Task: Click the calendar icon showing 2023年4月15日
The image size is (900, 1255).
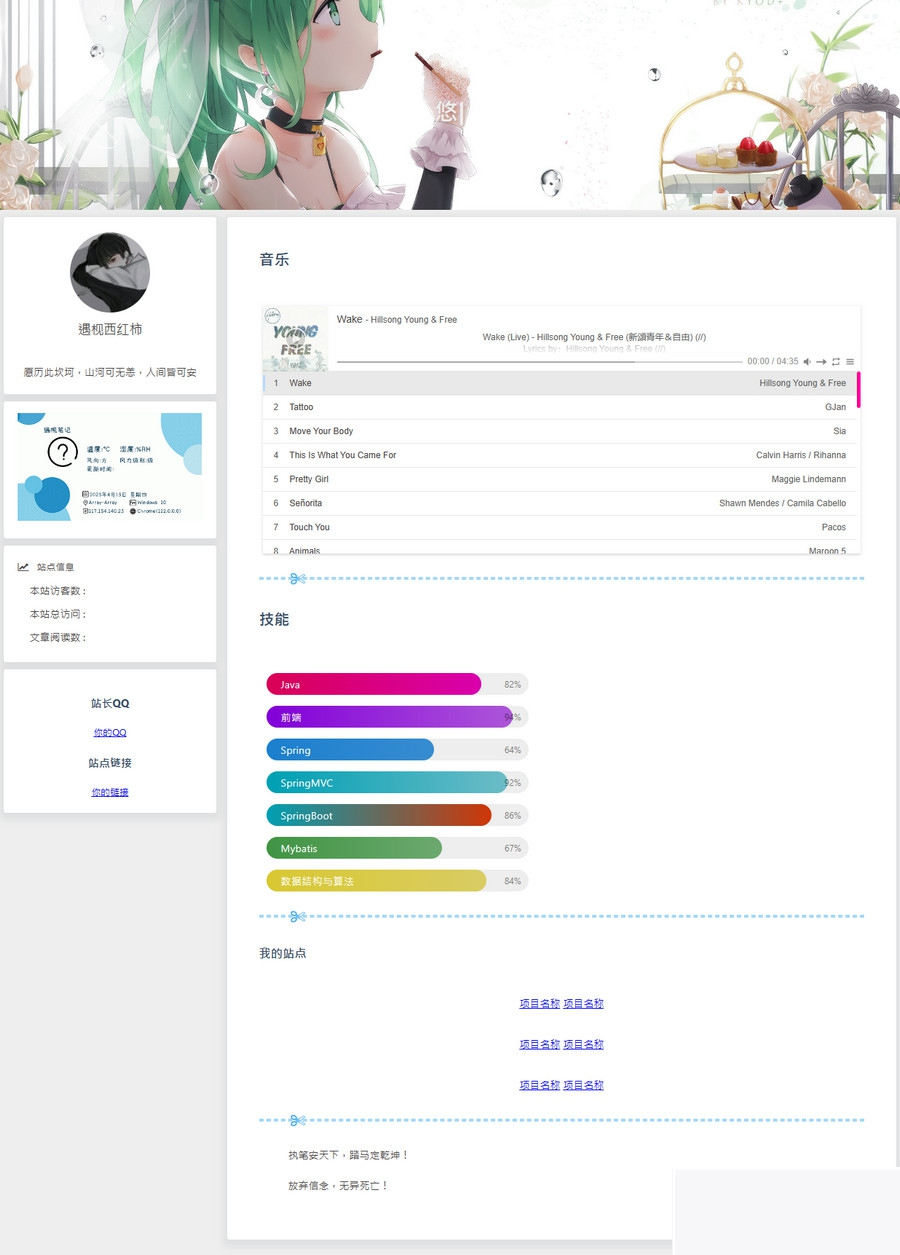Action: pyautogui.click(x=85, y=493)
